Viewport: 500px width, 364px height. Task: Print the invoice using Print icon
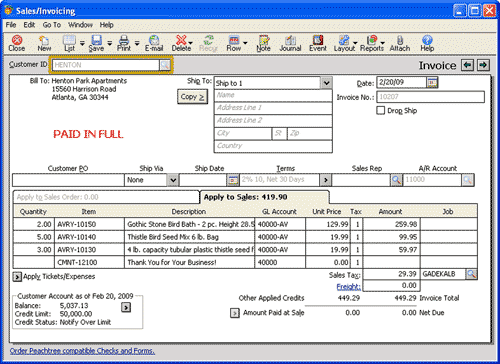coord(124,43)
